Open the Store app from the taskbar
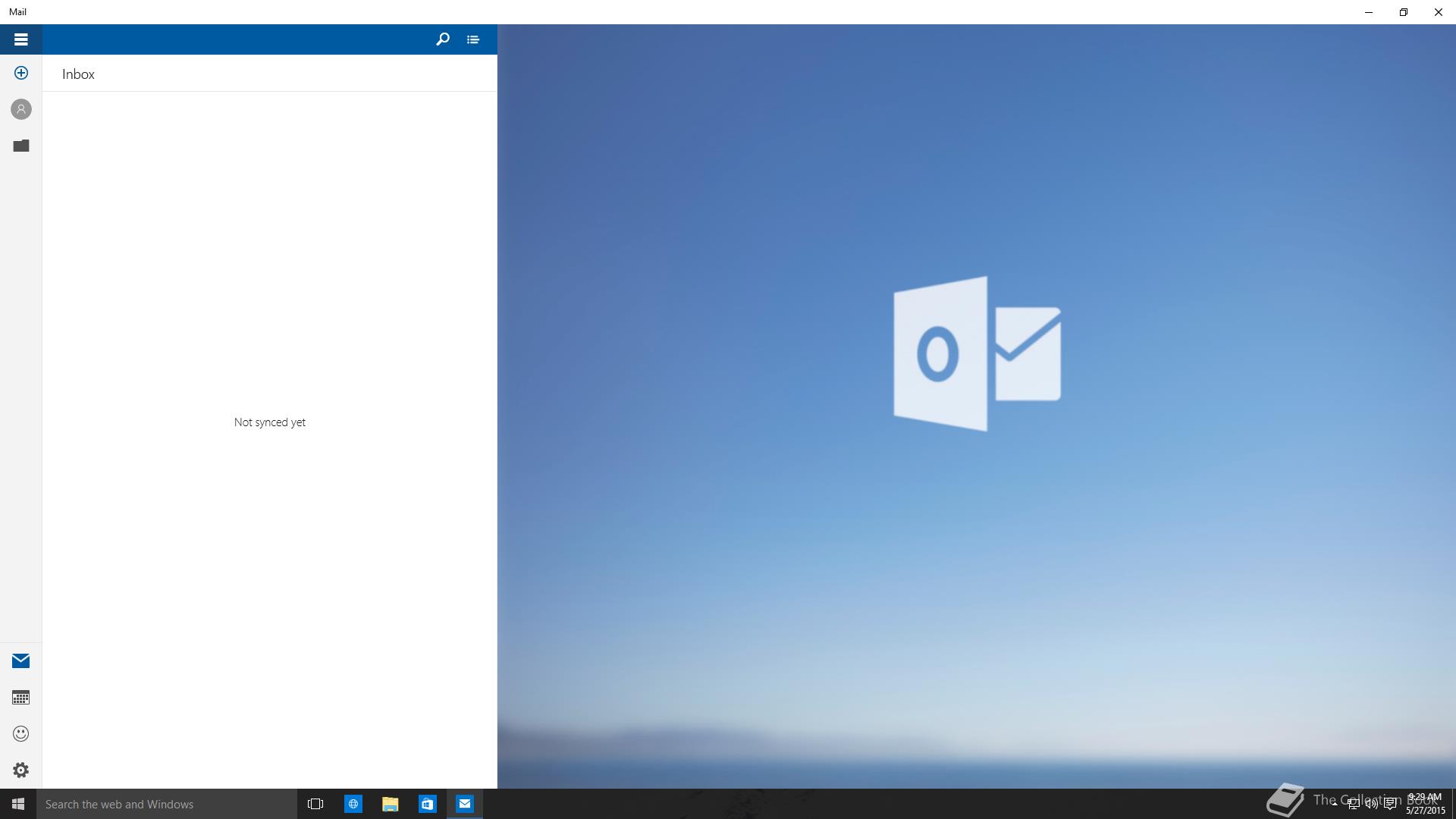 (x=427, y=804)
